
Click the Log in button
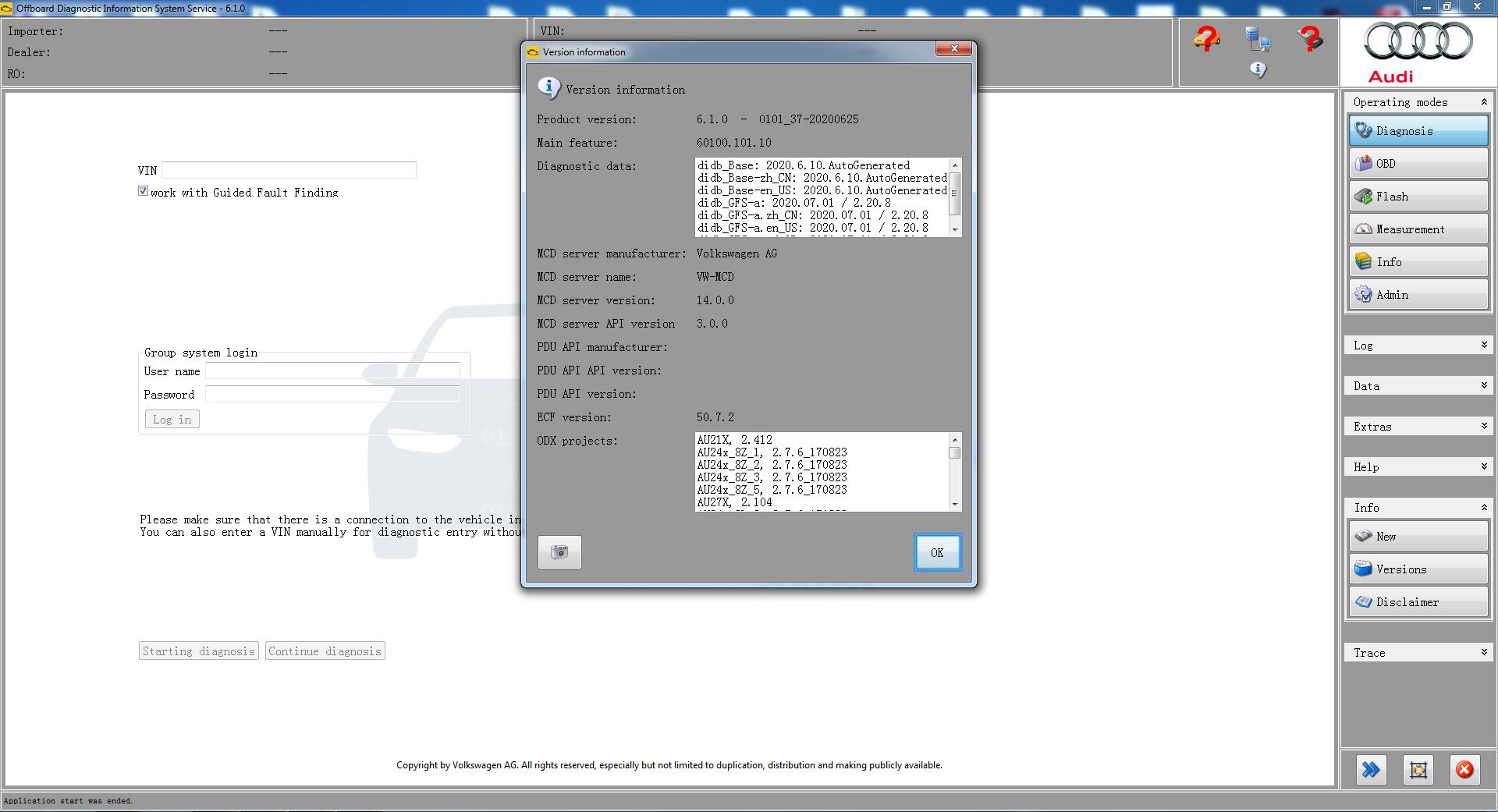[171, 419]
